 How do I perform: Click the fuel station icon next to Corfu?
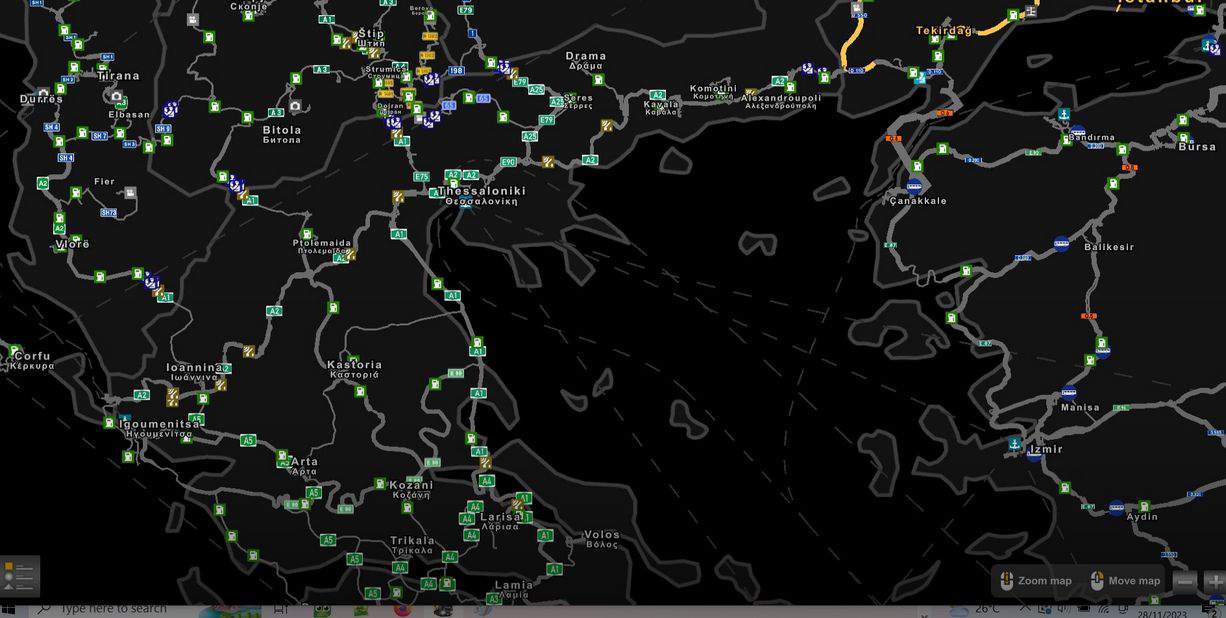click(13, 351)
